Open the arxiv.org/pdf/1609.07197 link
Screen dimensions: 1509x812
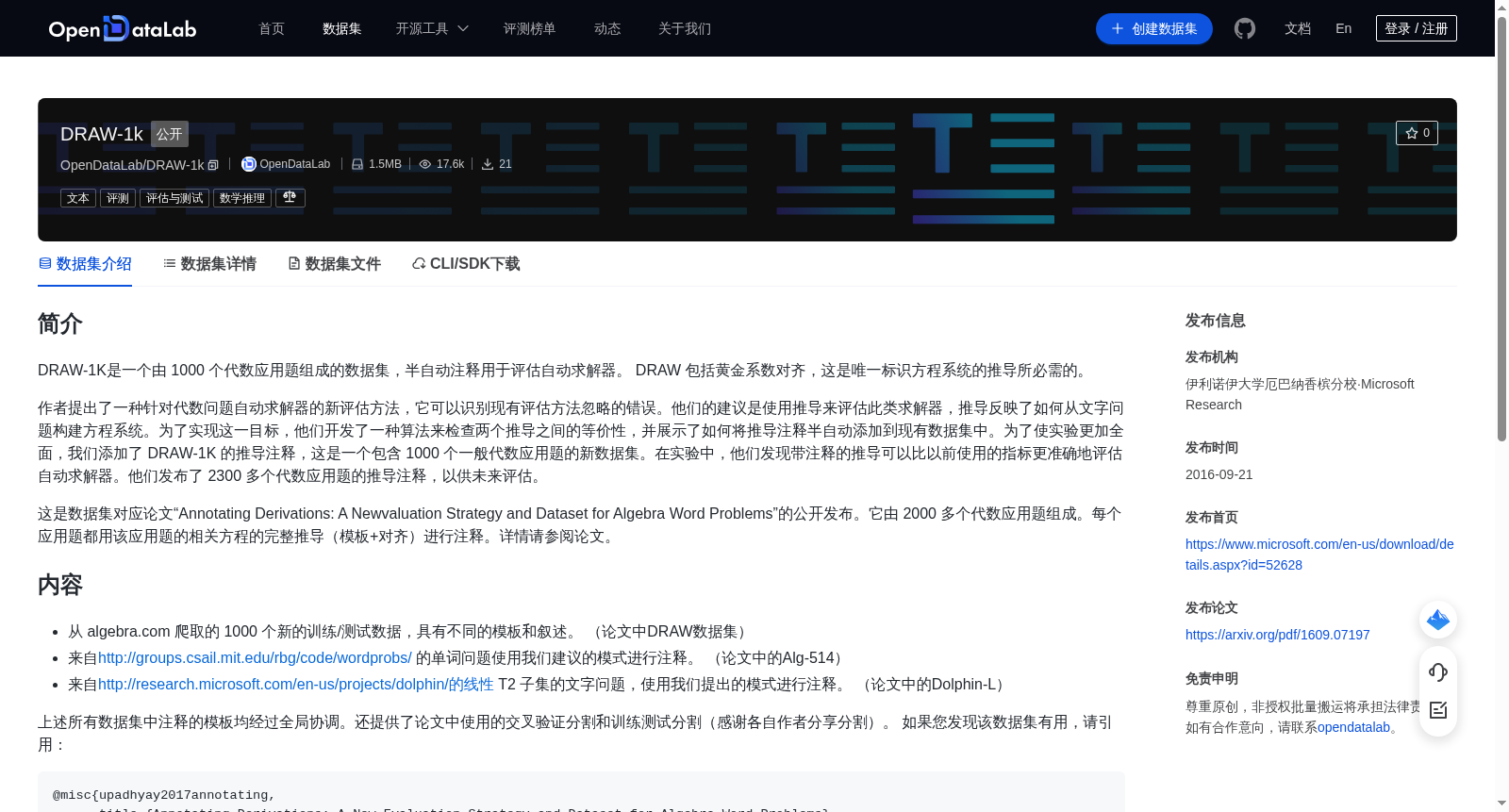[1278, 635]
